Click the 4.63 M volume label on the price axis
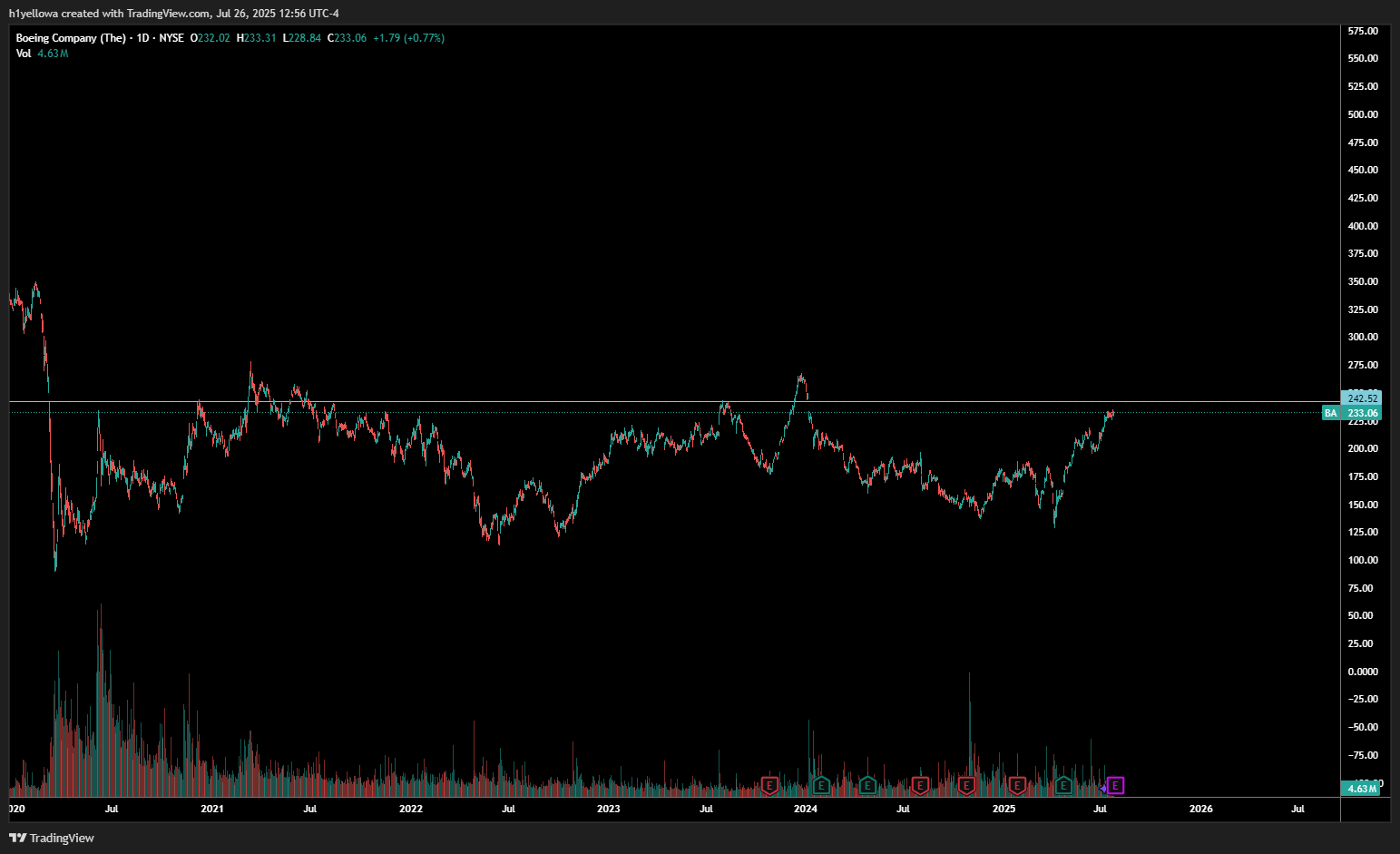This screenshot has height=854, width=1400. point(1361,789)
